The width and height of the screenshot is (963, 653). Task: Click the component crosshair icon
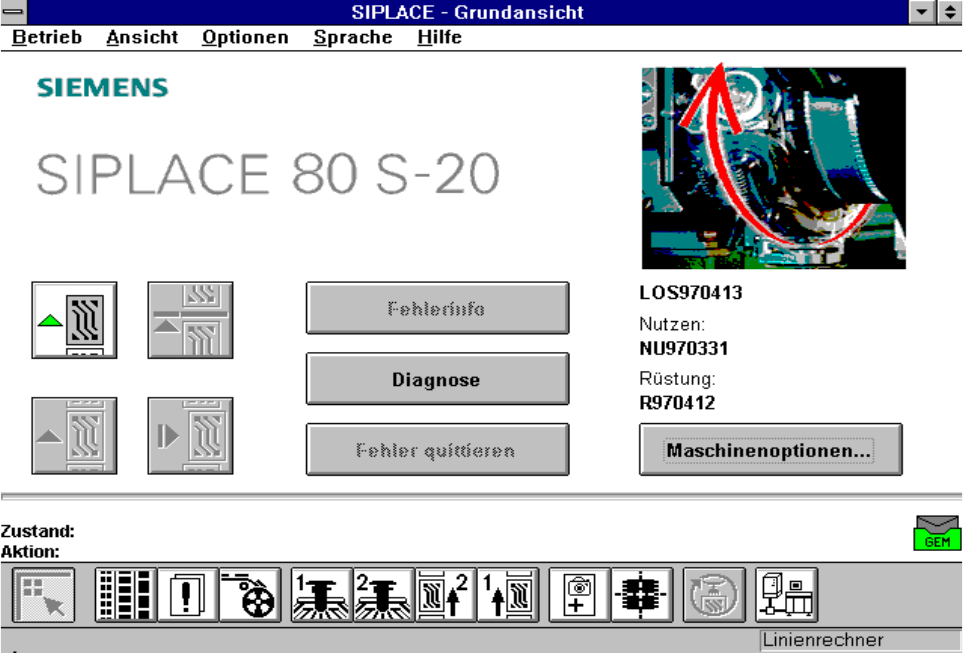642,595
